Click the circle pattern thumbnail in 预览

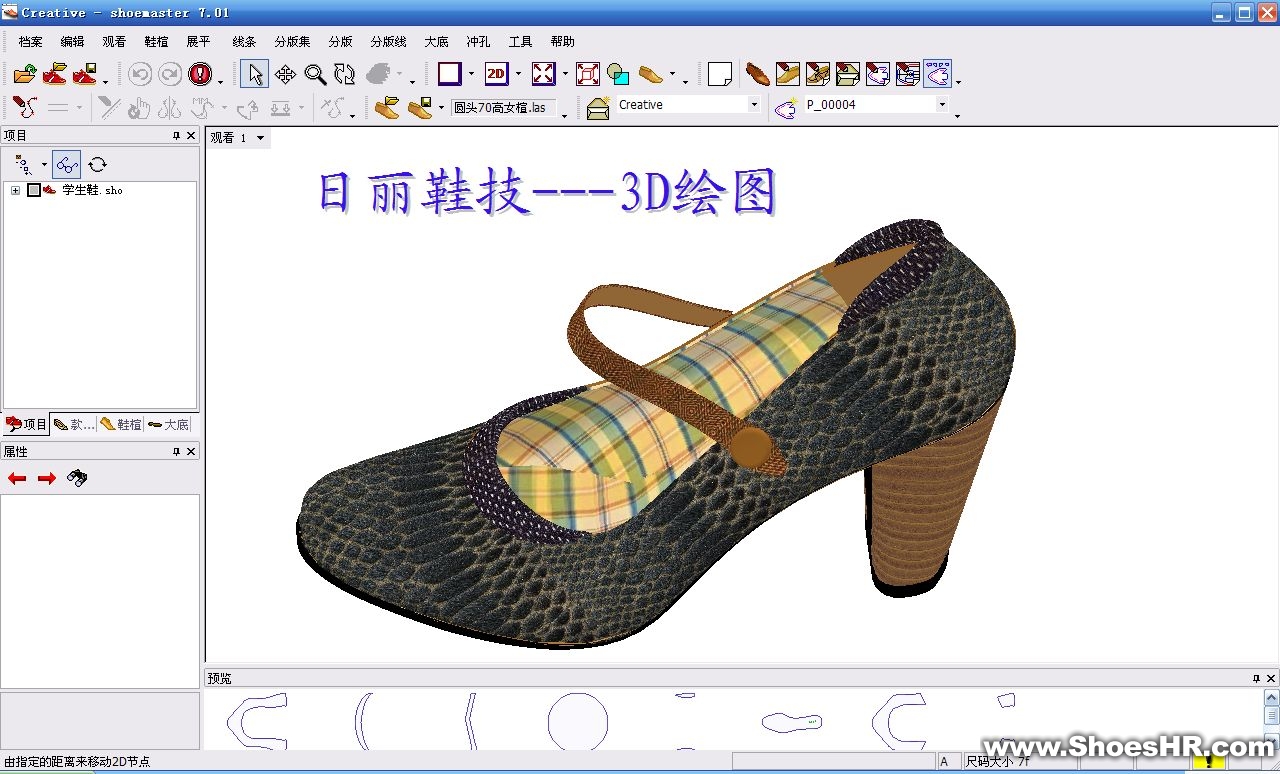pos(578,720)
